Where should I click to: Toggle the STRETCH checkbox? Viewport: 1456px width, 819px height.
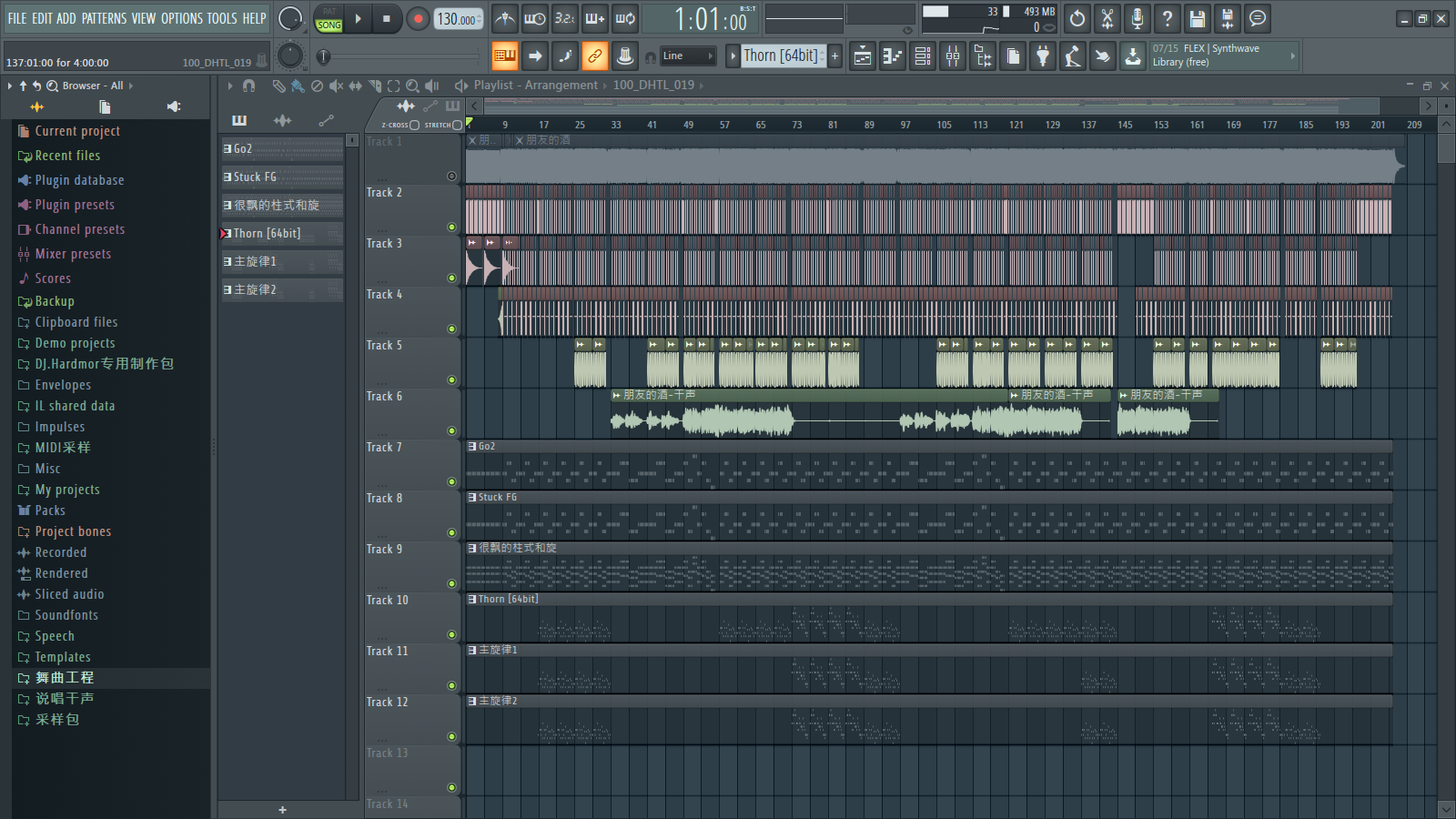(x=457, y=125)
